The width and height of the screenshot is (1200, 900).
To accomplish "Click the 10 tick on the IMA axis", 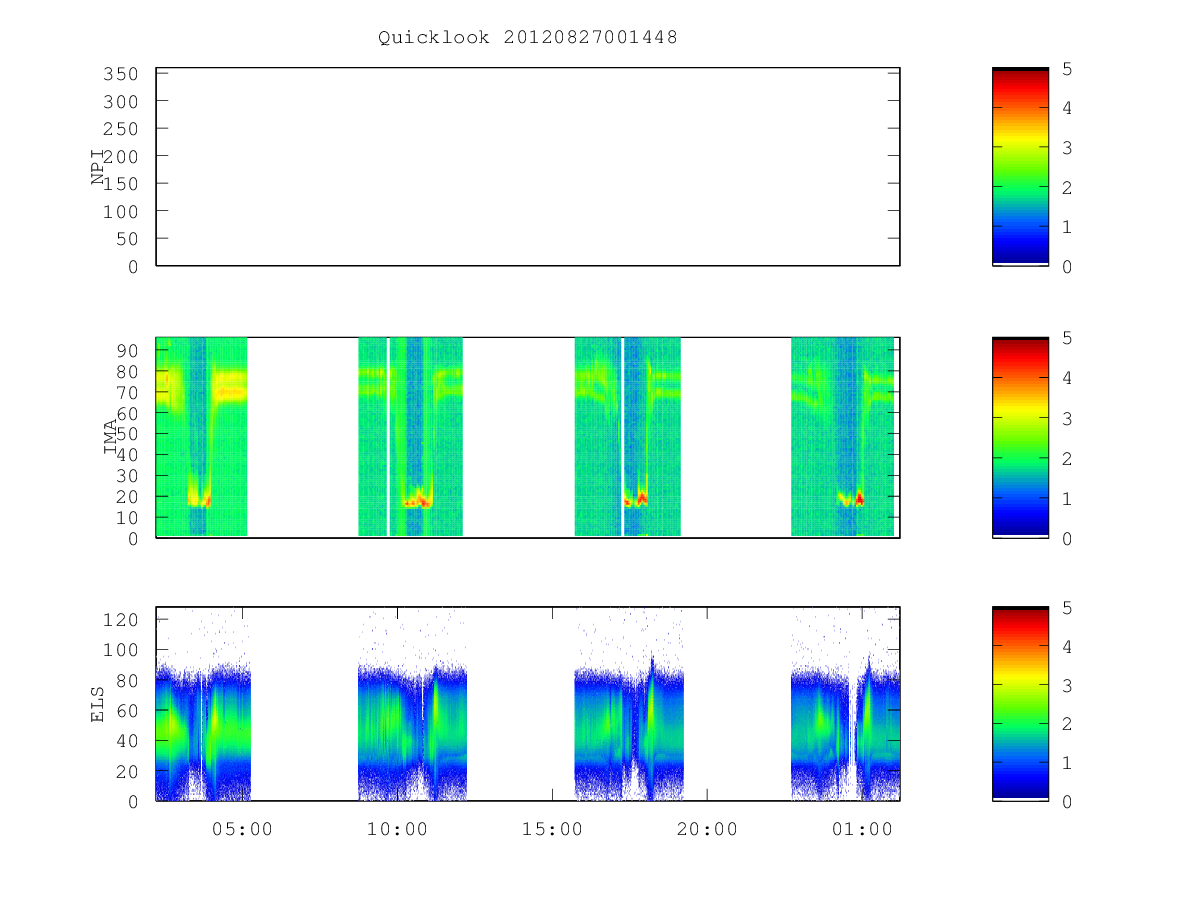I will [127, 517].
